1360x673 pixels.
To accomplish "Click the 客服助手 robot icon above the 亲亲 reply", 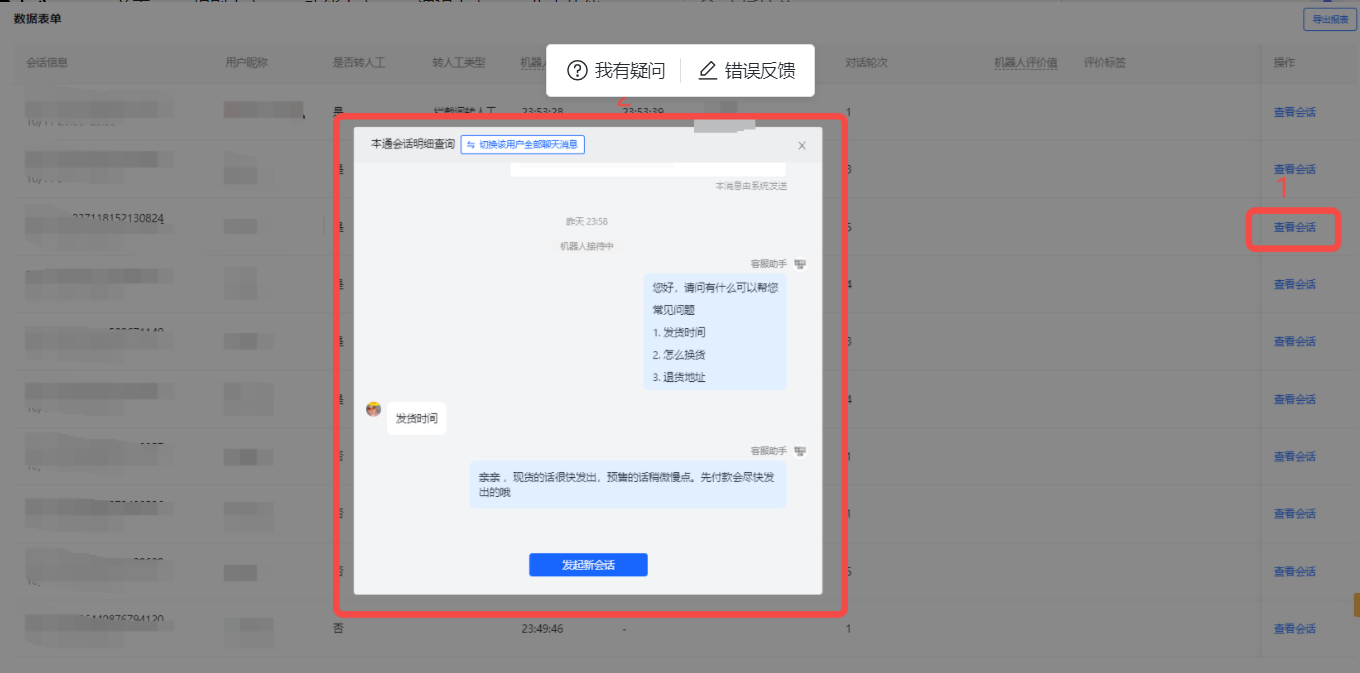I will 799,451.
